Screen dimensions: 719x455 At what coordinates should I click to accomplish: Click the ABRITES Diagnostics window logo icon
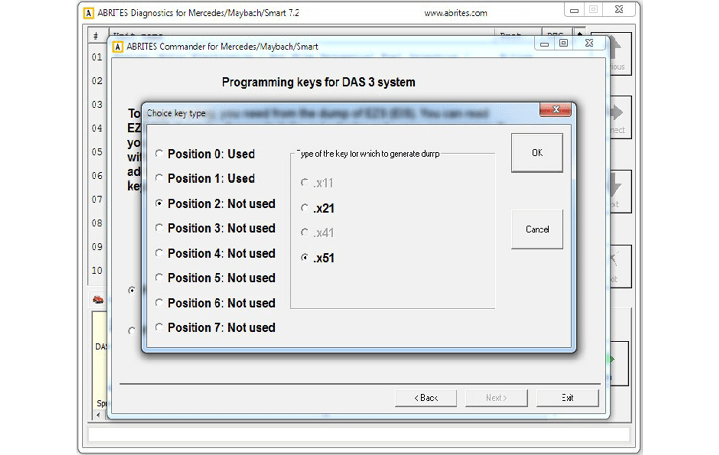pyautogui.click(x=89, y=13)
